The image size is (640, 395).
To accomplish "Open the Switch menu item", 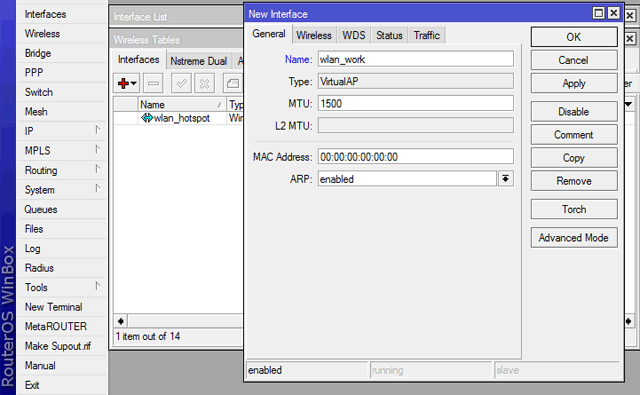I will click(x=62, y=92).
